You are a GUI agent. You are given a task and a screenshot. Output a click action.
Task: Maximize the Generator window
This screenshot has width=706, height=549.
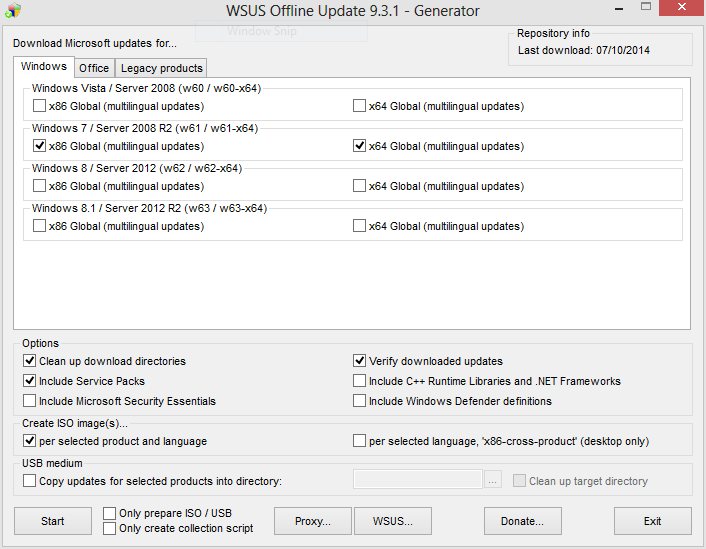click(x=646, y=7)
